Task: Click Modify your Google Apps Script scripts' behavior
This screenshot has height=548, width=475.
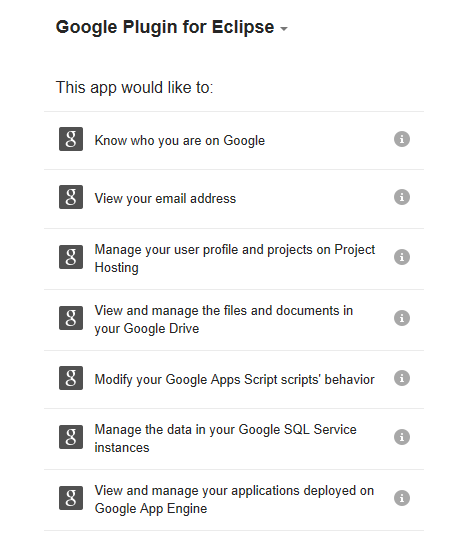Action: 235,380
